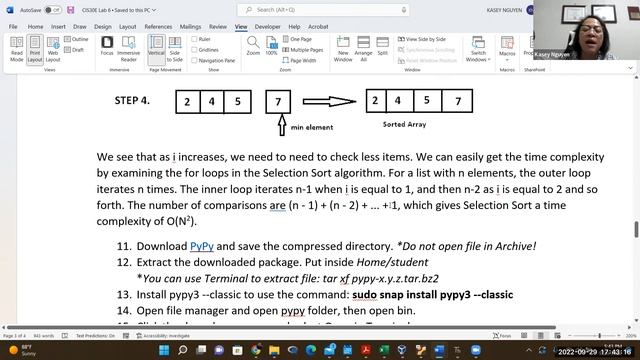640x360 pixels.
Task: Toggle AutoSave switch
Action: tap(53, 10)
